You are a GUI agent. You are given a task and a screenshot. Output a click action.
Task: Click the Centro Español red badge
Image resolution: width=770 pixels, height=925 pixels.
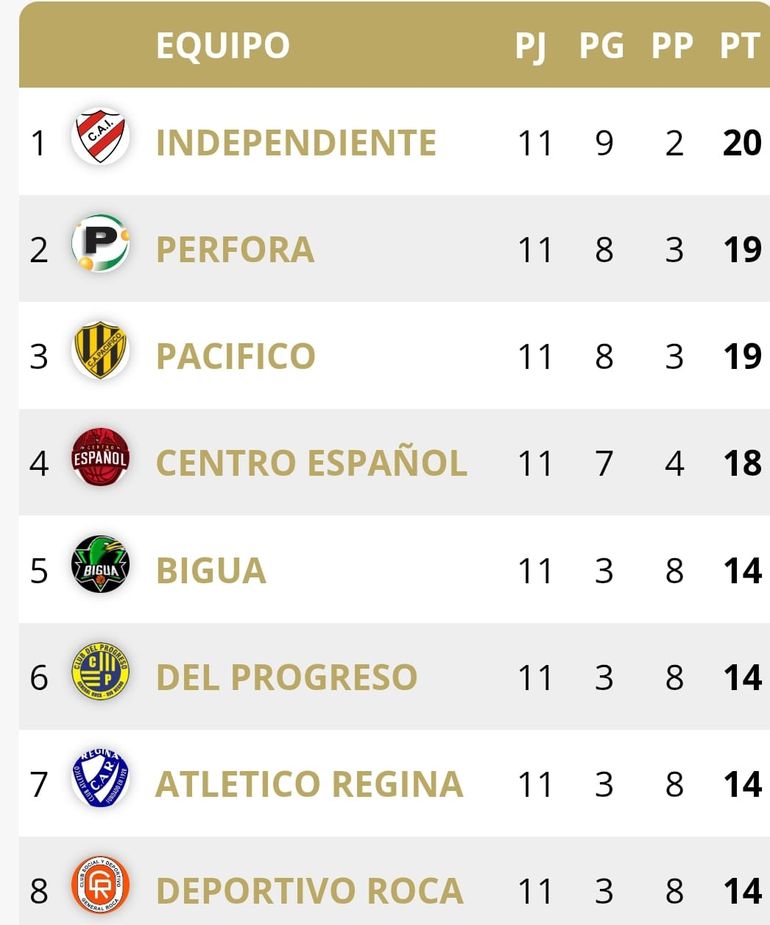pos(100,458)
